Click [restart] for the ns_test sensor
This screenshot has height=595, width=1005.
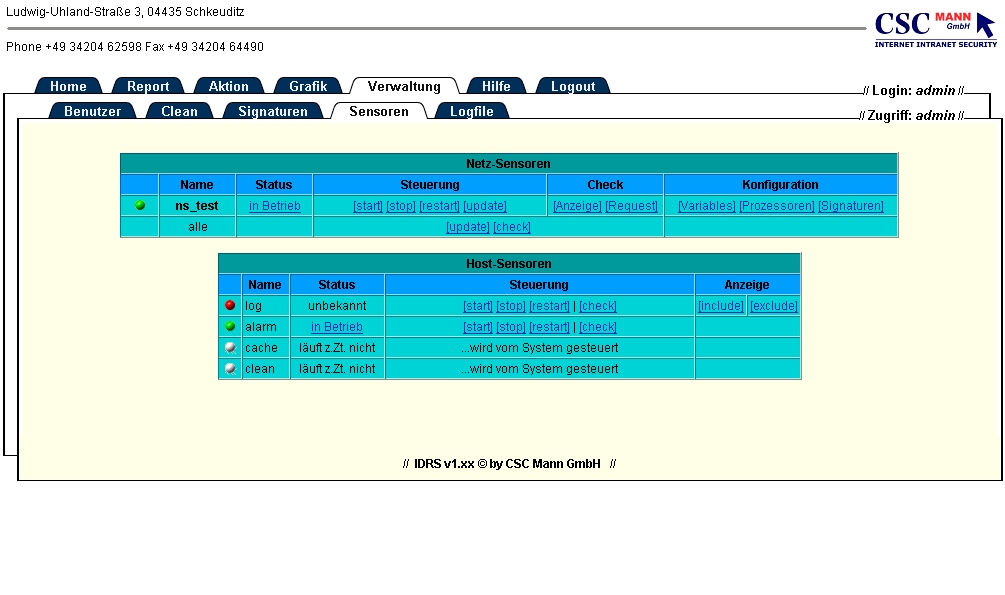coord(440,206)
